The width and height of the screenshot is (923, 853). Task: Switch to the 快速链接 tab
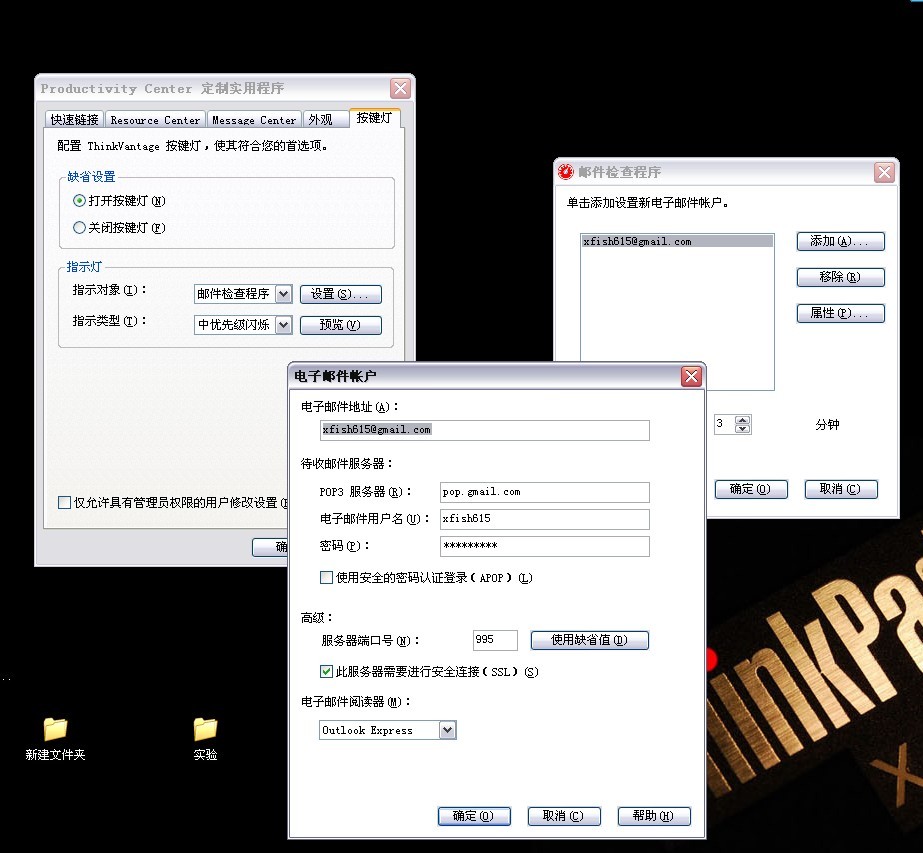coord(74,120)
